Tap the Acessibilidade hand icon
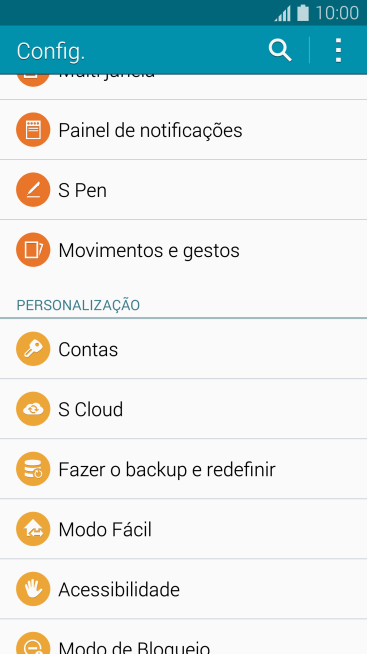Image resolution: width=367 pixels, height=654 pixels. pyautogui.click(x=33, y=589)
